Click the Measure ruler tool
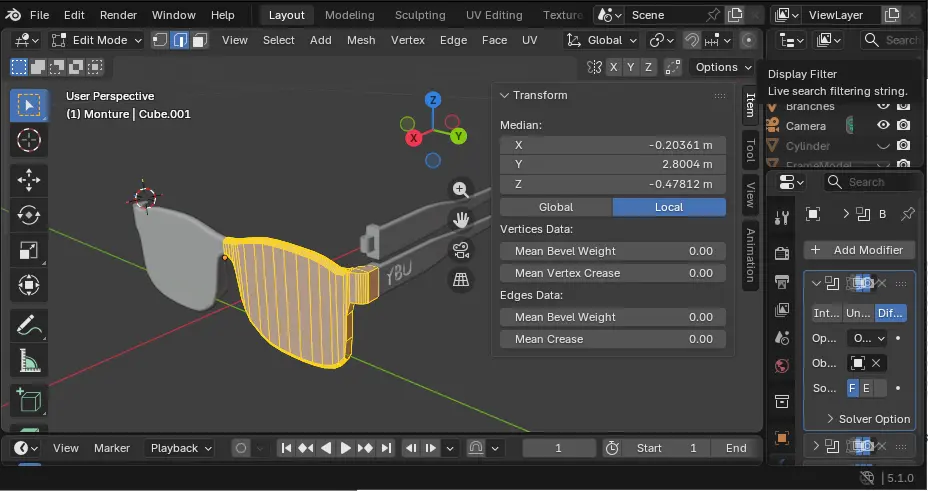Screen dimensions: 928x491 (28, 361)
